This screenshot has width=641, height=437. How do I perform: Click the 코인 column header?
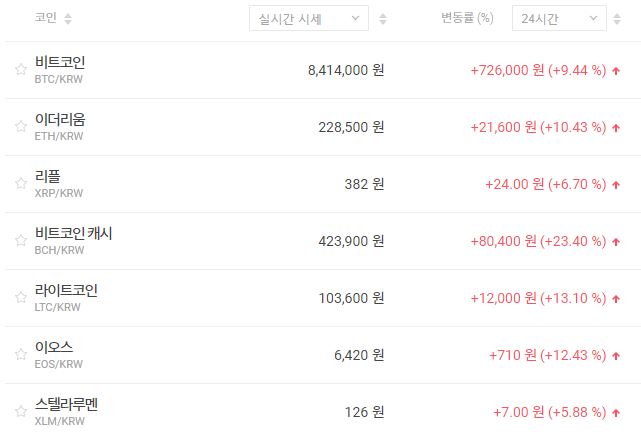coord(45,19)
